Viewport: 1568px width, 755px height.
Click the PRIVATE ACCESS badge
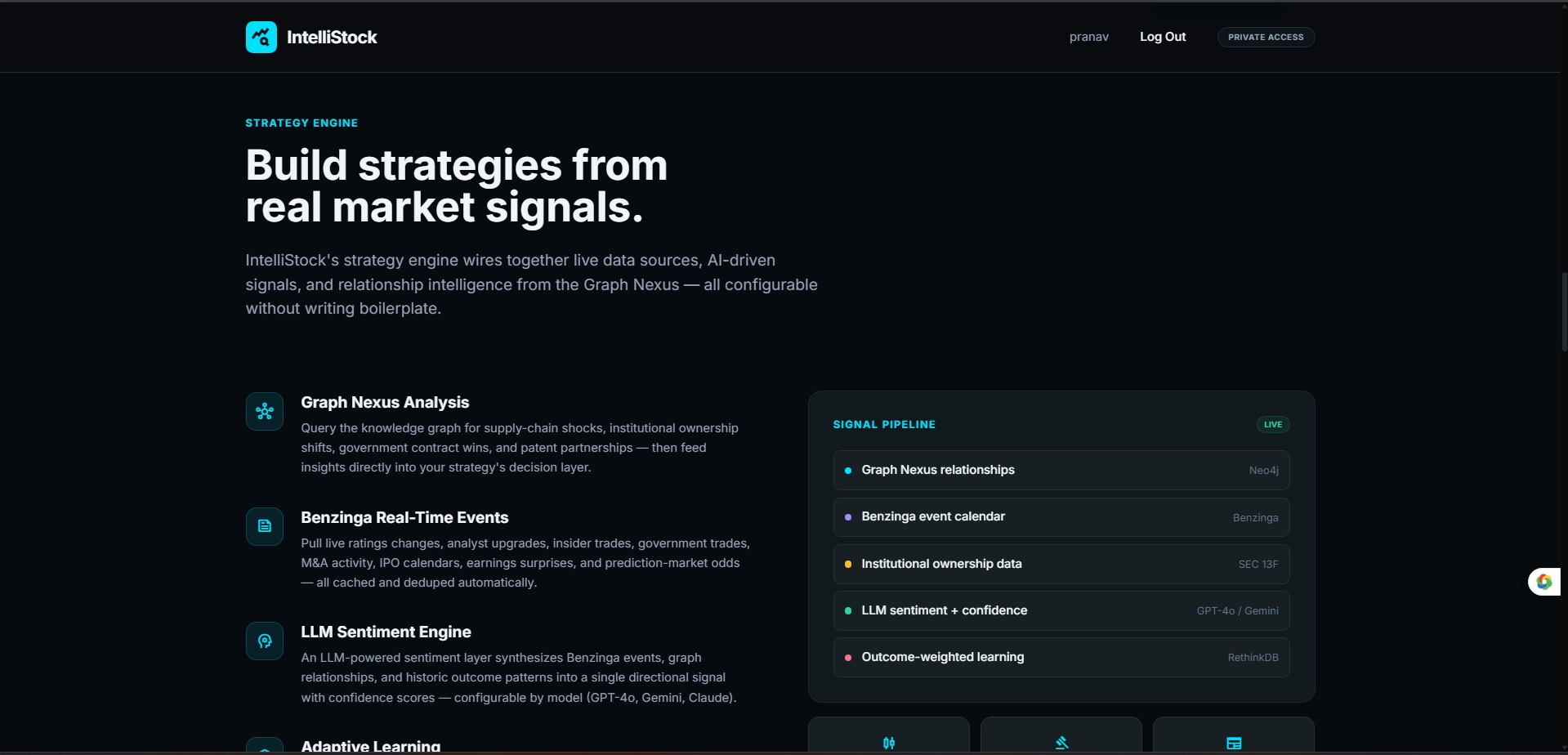click(x=1266, y=37)
